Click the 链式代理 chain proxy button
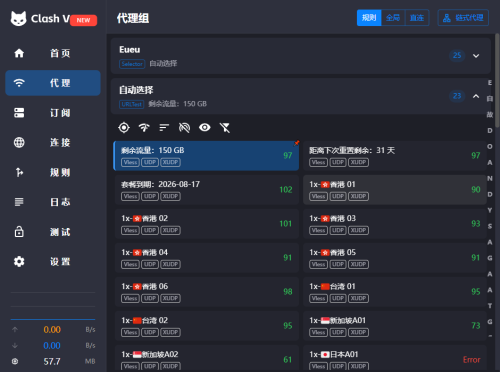This screenshot has height=372, width=500. 463,18
